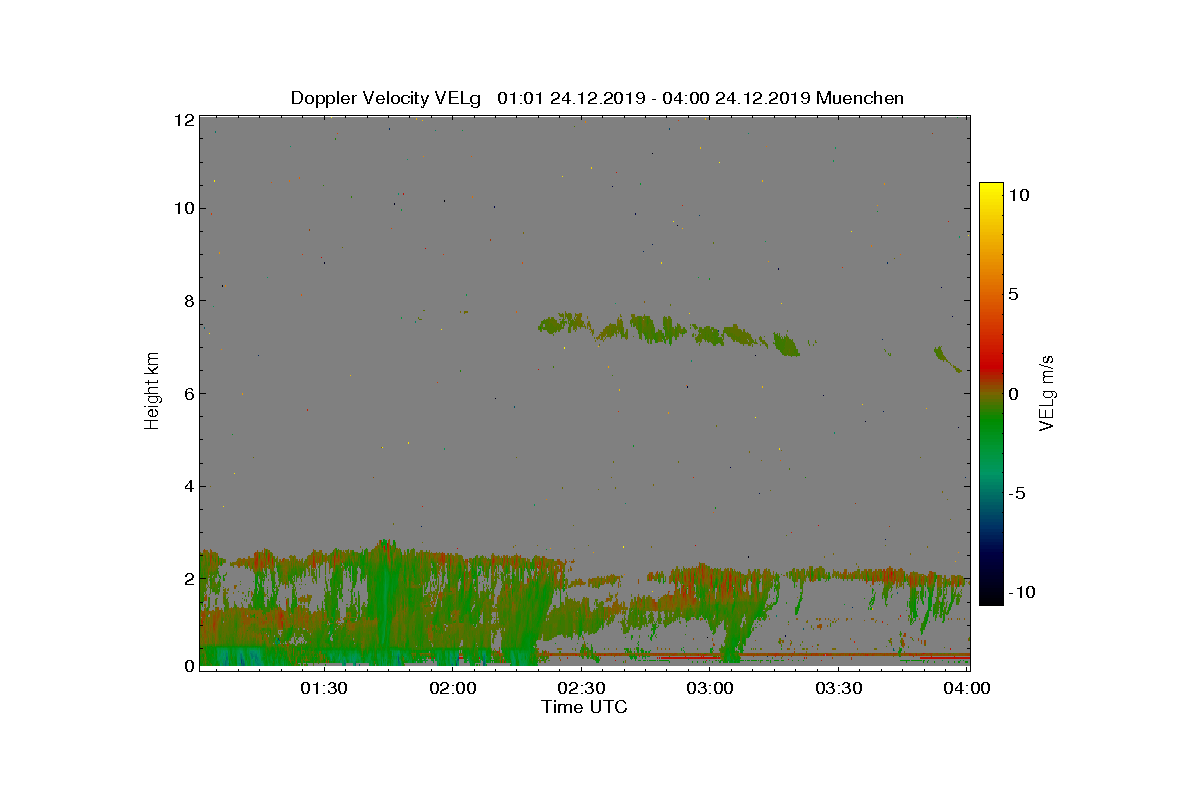The height and width of the screenshot is (800, 1200).
Task: Click the '03:00' time tick label
Action: (x=711, y=688)
